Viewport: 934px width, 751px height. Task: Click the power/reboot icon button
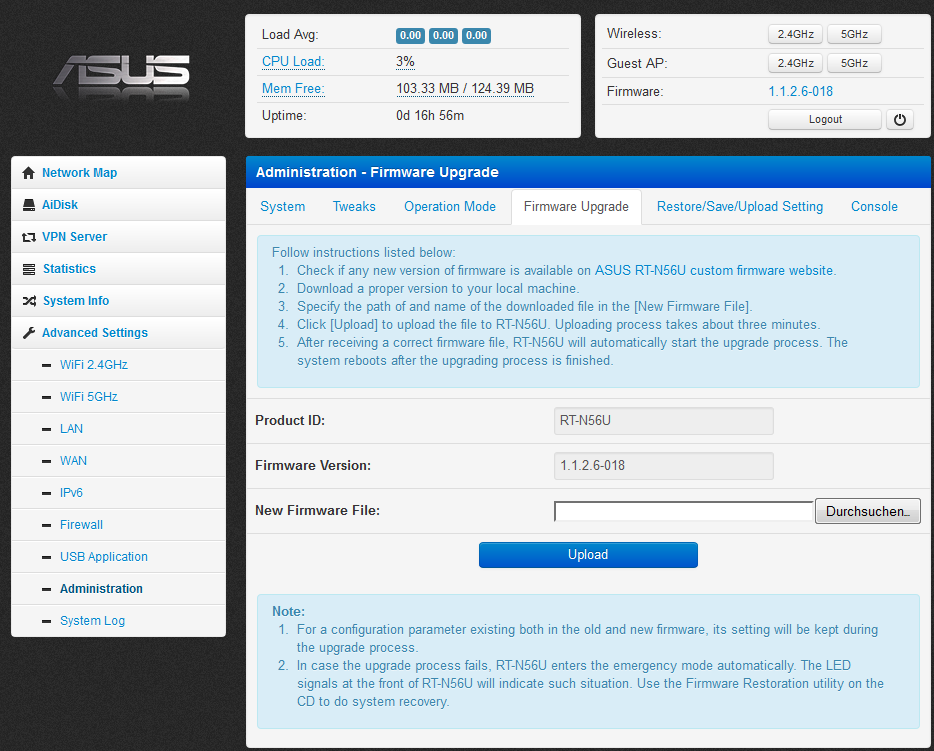900,120
